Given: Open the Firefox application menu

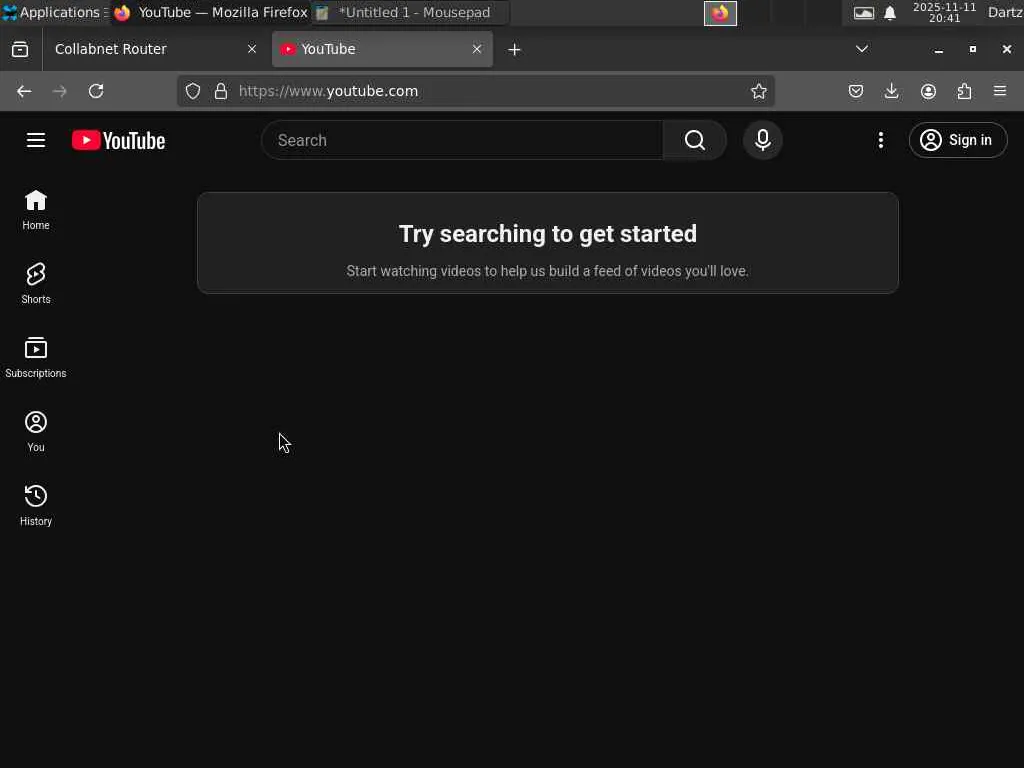Looking at the screenshot, I should click(1000, 91).
